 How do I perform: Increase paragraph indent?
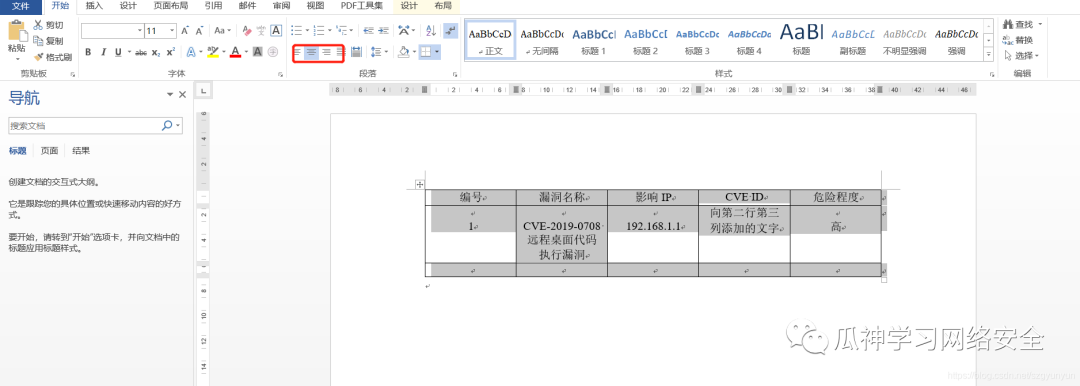click(x=383, y=30)
